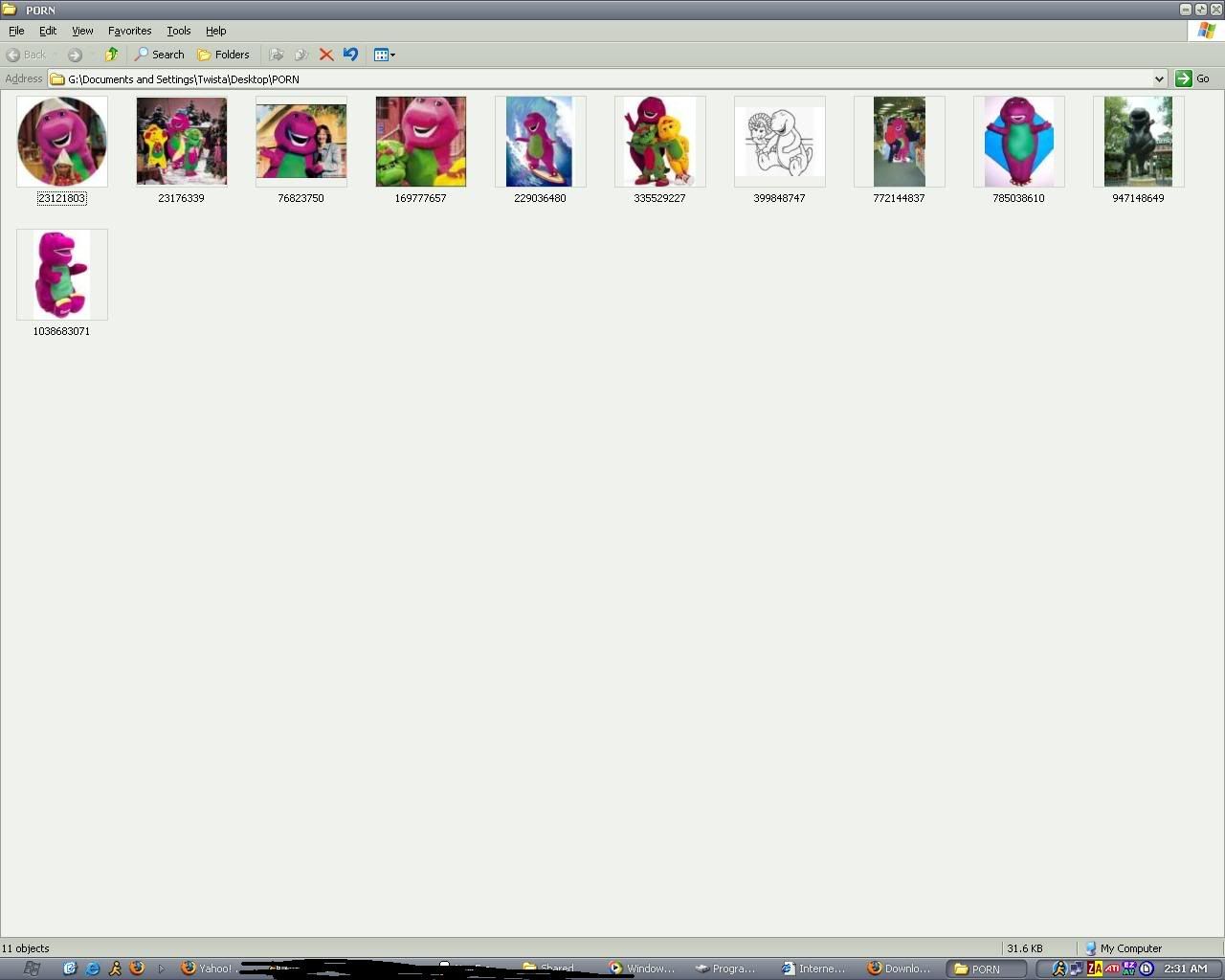Open the Favorites menu
Screen dimensions: 1225x980
click(129, 31)
